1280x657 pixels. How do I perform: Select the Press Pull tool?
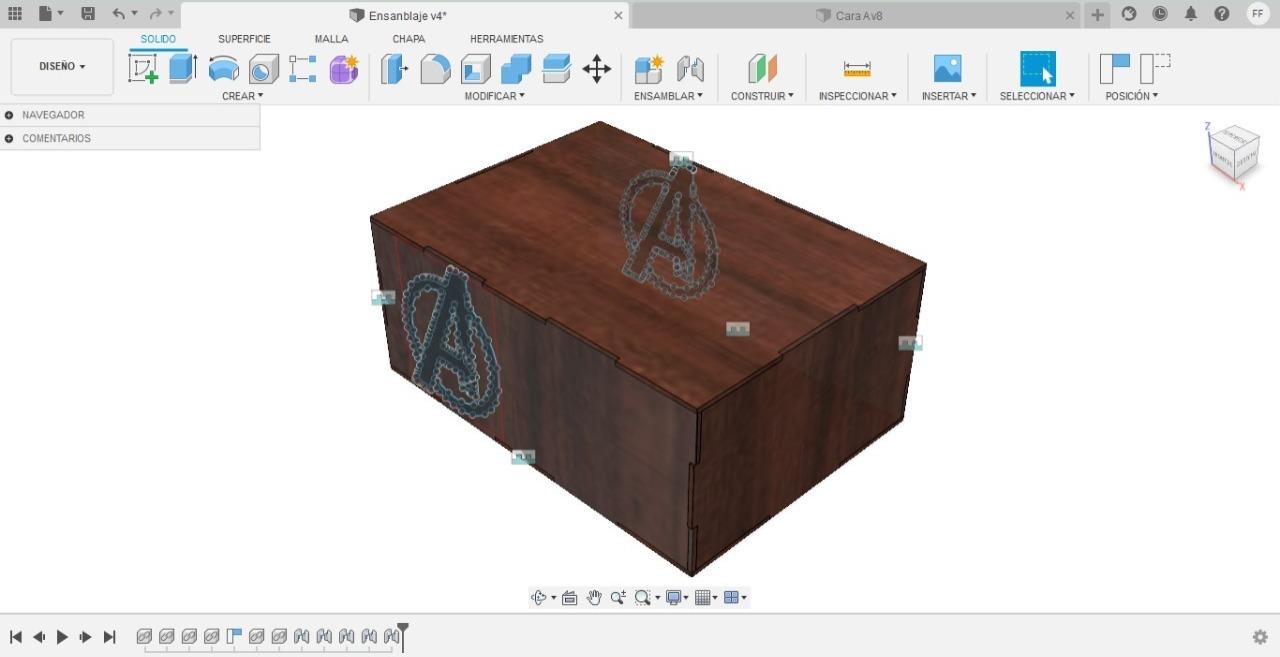395,68
